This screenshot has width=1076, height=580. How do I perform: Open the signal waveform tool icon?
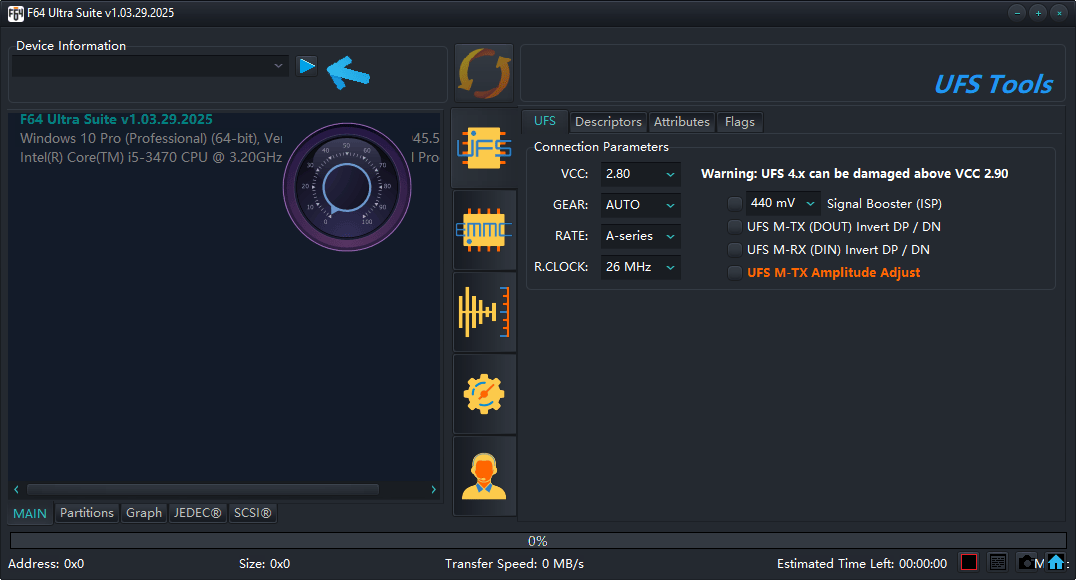pos(484,312)
